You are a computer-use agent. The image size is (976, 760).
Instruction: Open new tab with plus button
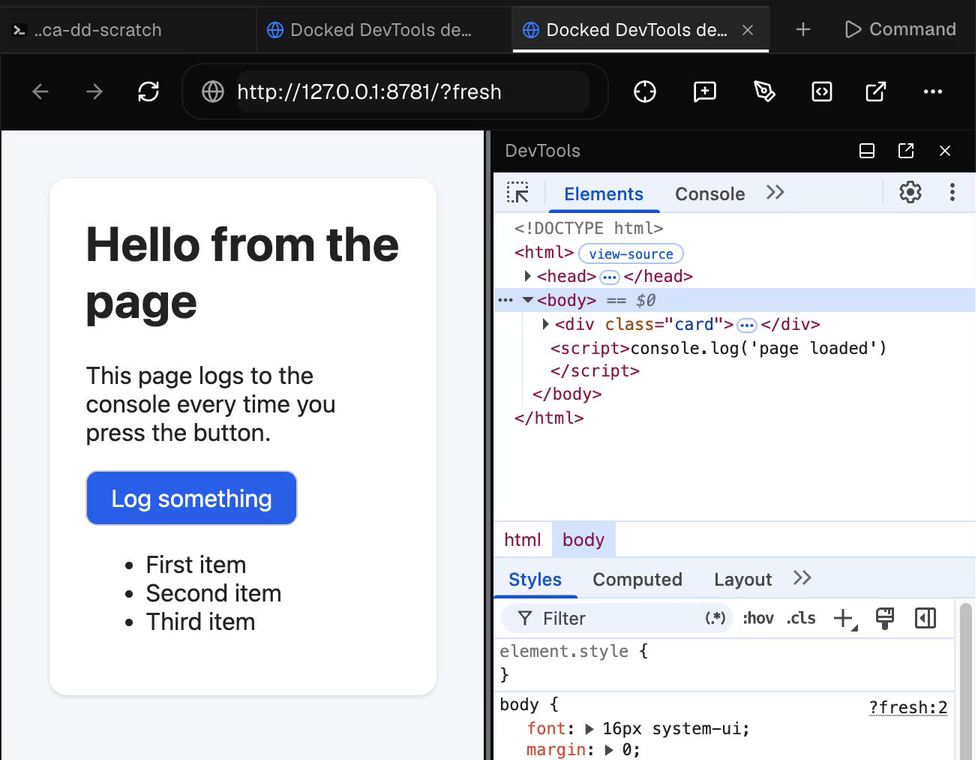click(x=803, y=29)
